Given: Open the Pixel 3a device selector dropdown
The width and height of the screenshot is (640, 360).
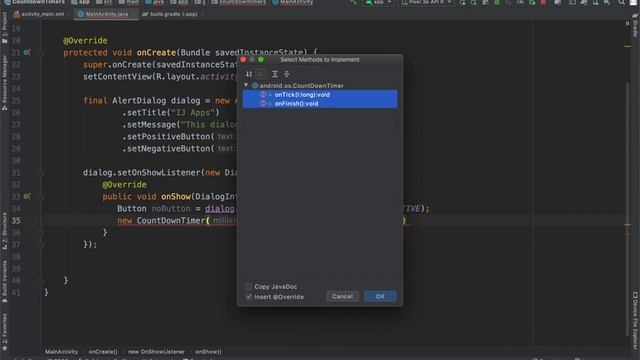Looking at the screenshot, I should pyautogui.click(x=427, y=2).
